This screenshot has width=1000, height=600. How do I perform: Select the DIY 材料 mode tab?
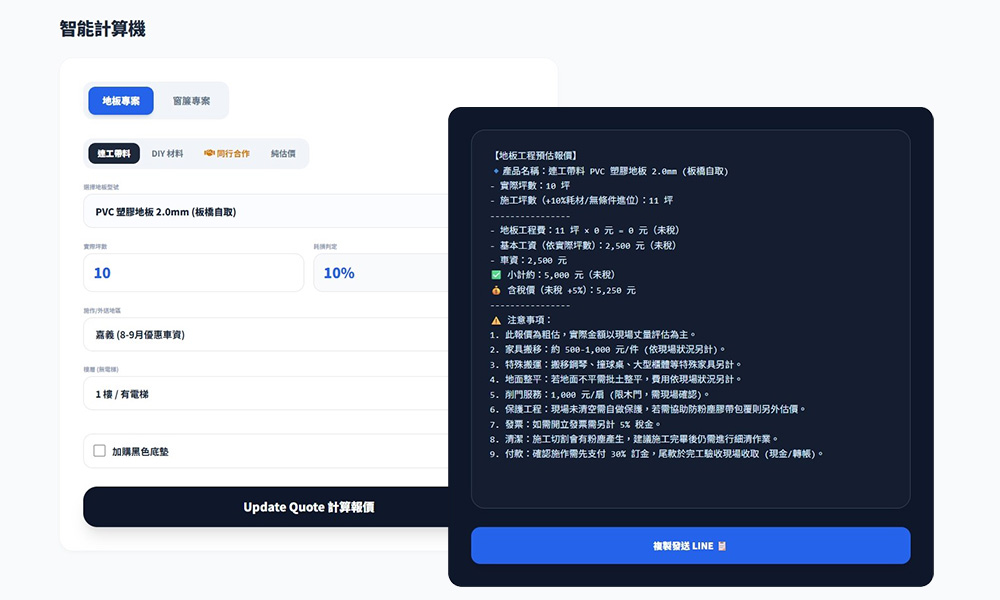pyautogui.click(x=167, y=154)
